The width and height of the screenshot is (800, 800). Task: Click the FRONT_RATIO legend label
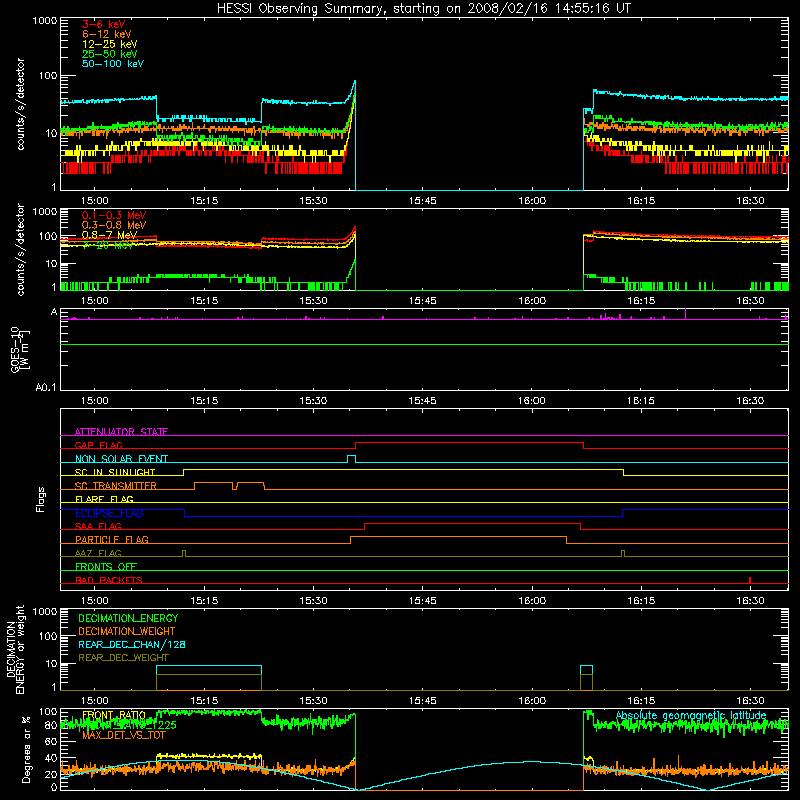pyautogui.click(x=114, y=715)
